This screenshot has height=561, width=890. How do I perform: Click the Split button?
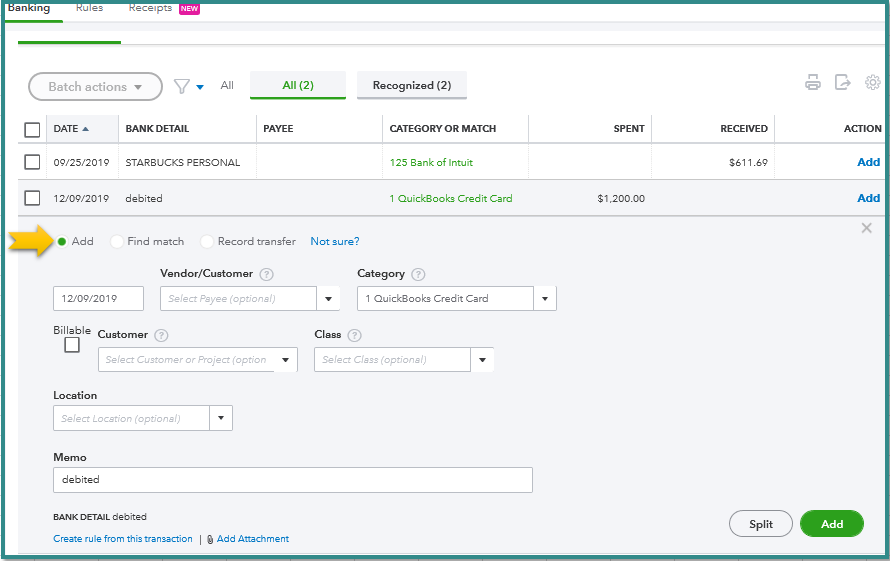click(761, 524)
